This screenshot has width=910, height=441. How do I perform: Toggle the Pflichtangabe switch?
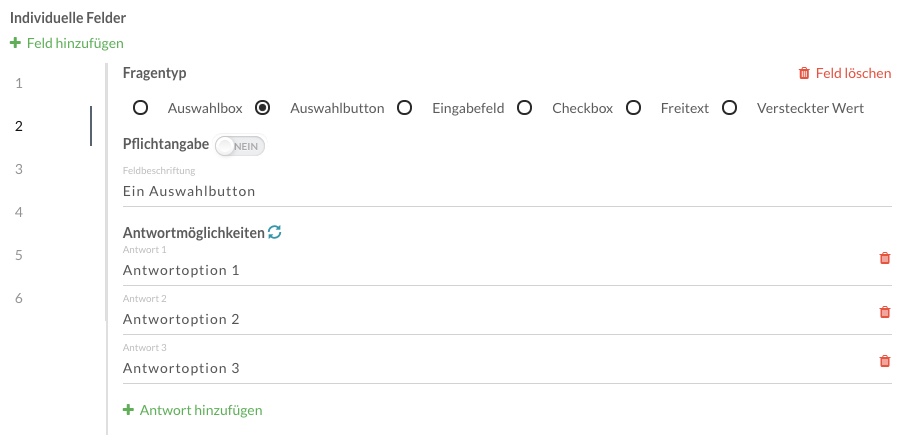point(240,146)
